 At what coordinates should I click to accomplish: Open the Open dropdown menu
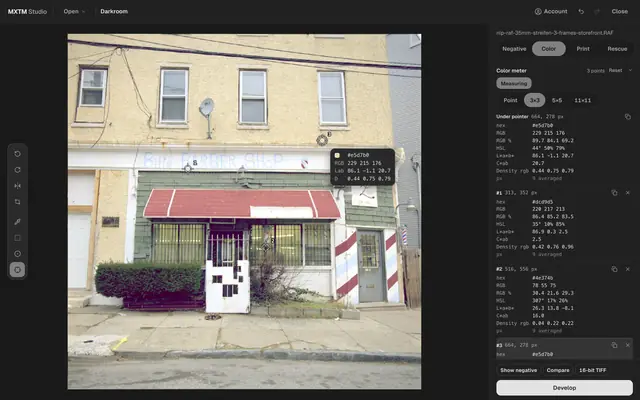pos(74,11)
